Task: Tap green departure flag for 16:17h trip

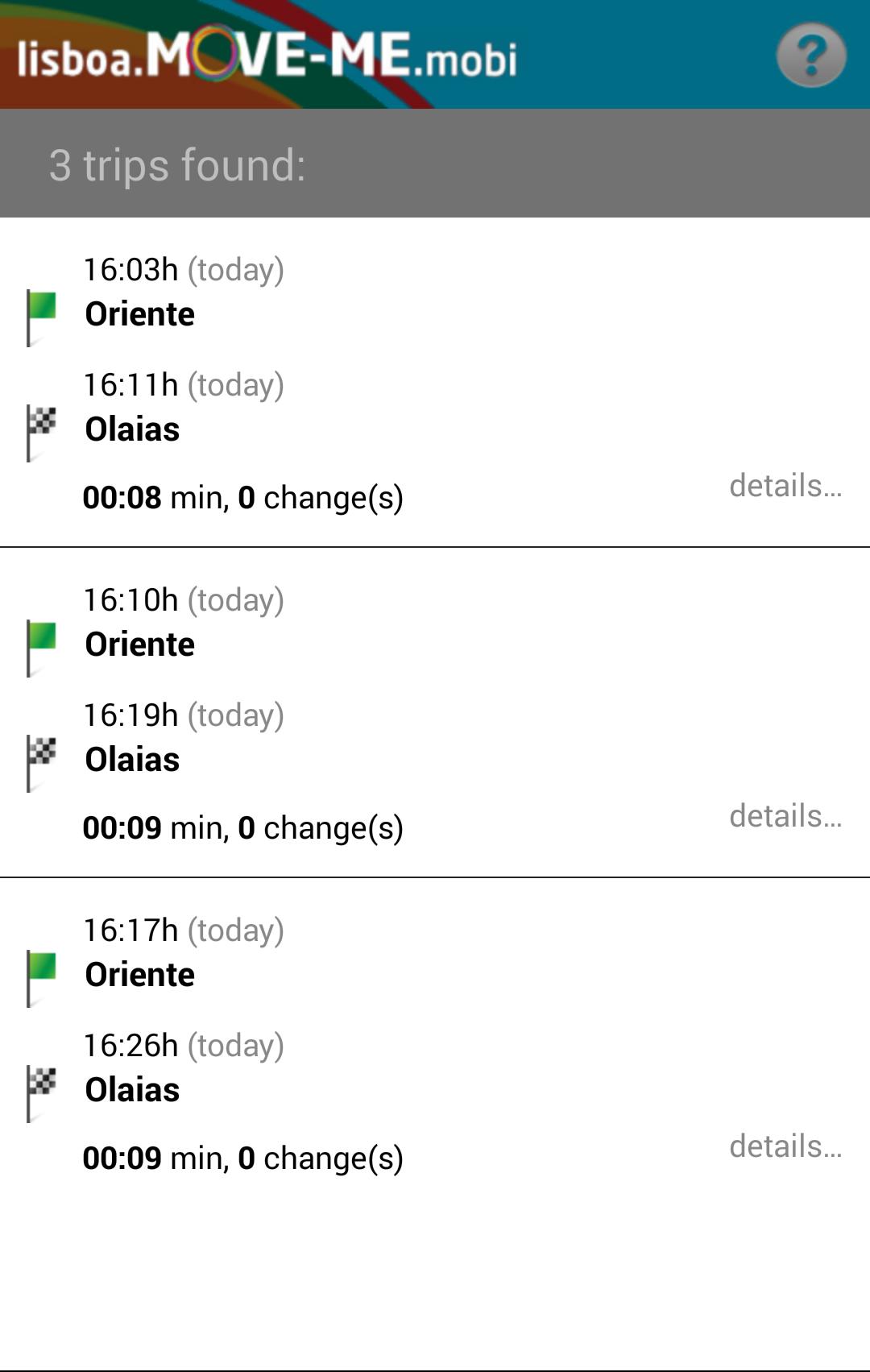Action: (x=42, y=976)
